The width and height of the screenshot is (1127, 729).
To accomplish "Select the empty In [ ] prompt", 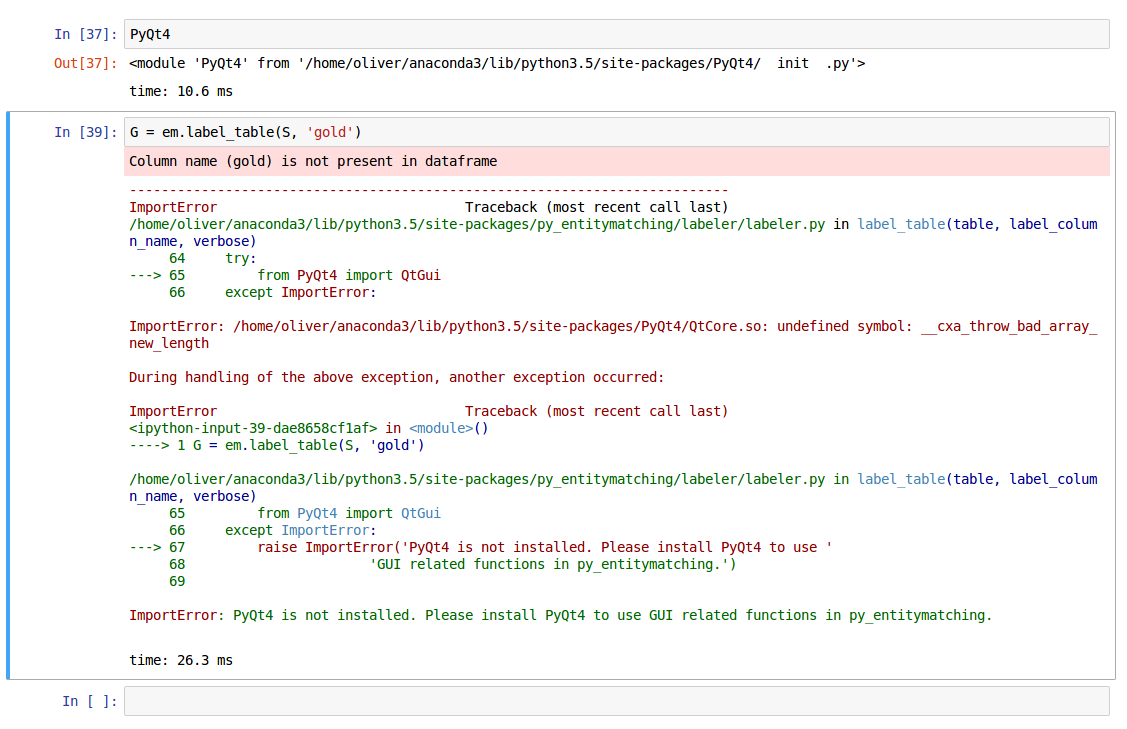I will 90,701.
